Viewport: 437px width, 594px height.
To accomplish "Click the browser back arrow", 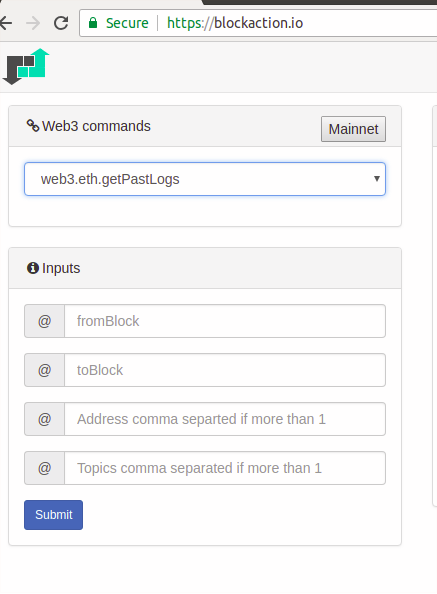I will coord(6,23).
